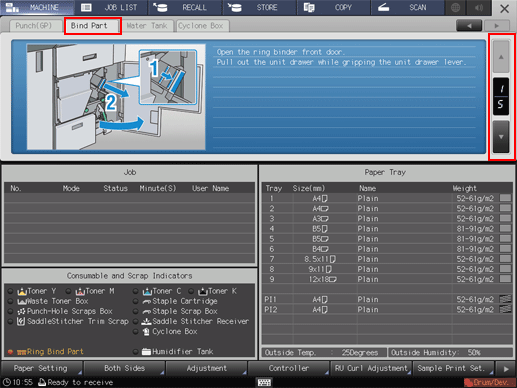Select Tray 1 A4 row
The width and height of the screenshot is (517, 388).
tap(387, 198)
